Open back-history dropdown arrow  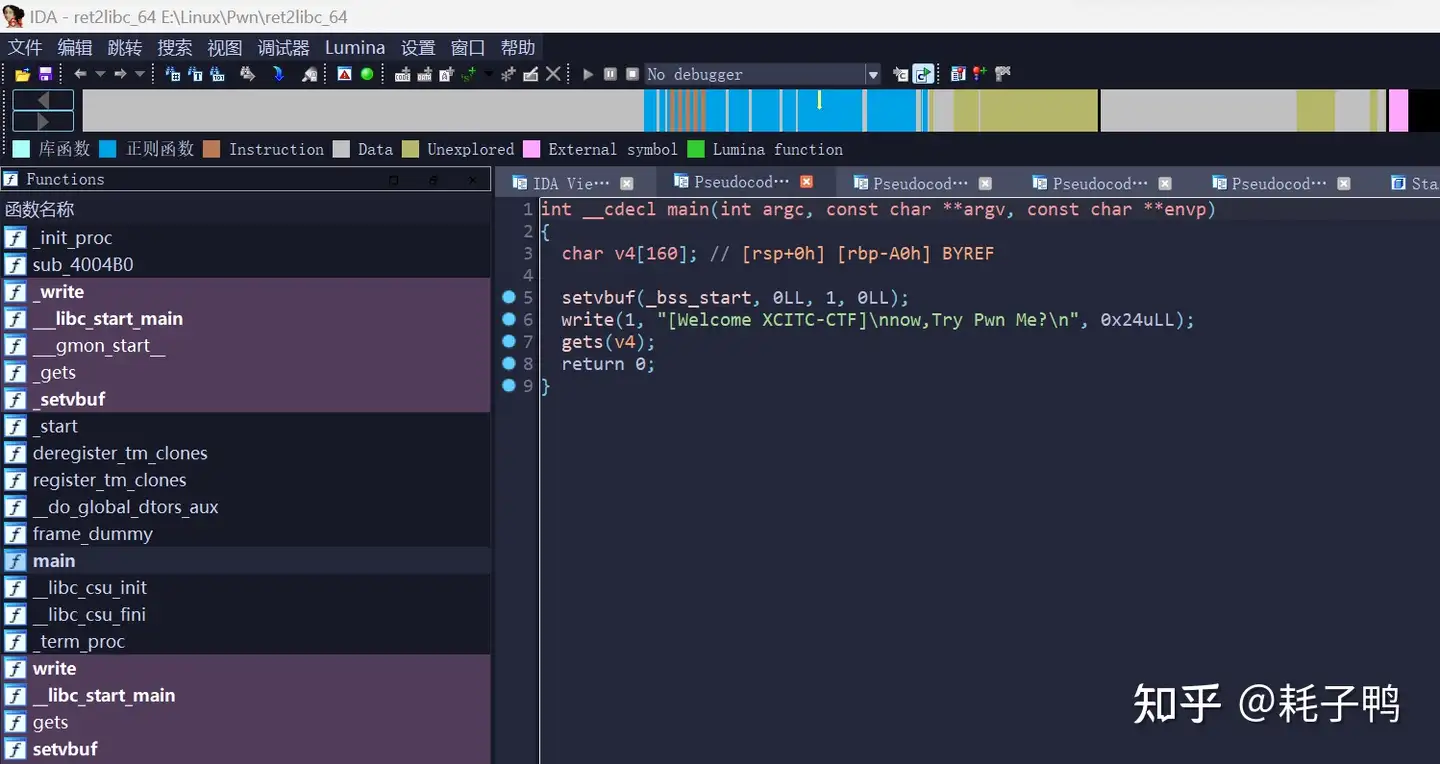100,74
